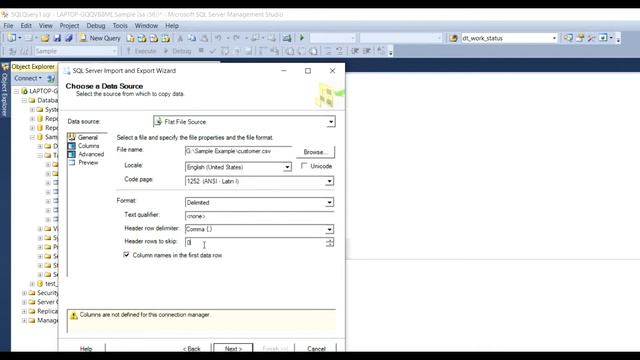Click the Analysis Services DMX Query icon

click(154, 38)
